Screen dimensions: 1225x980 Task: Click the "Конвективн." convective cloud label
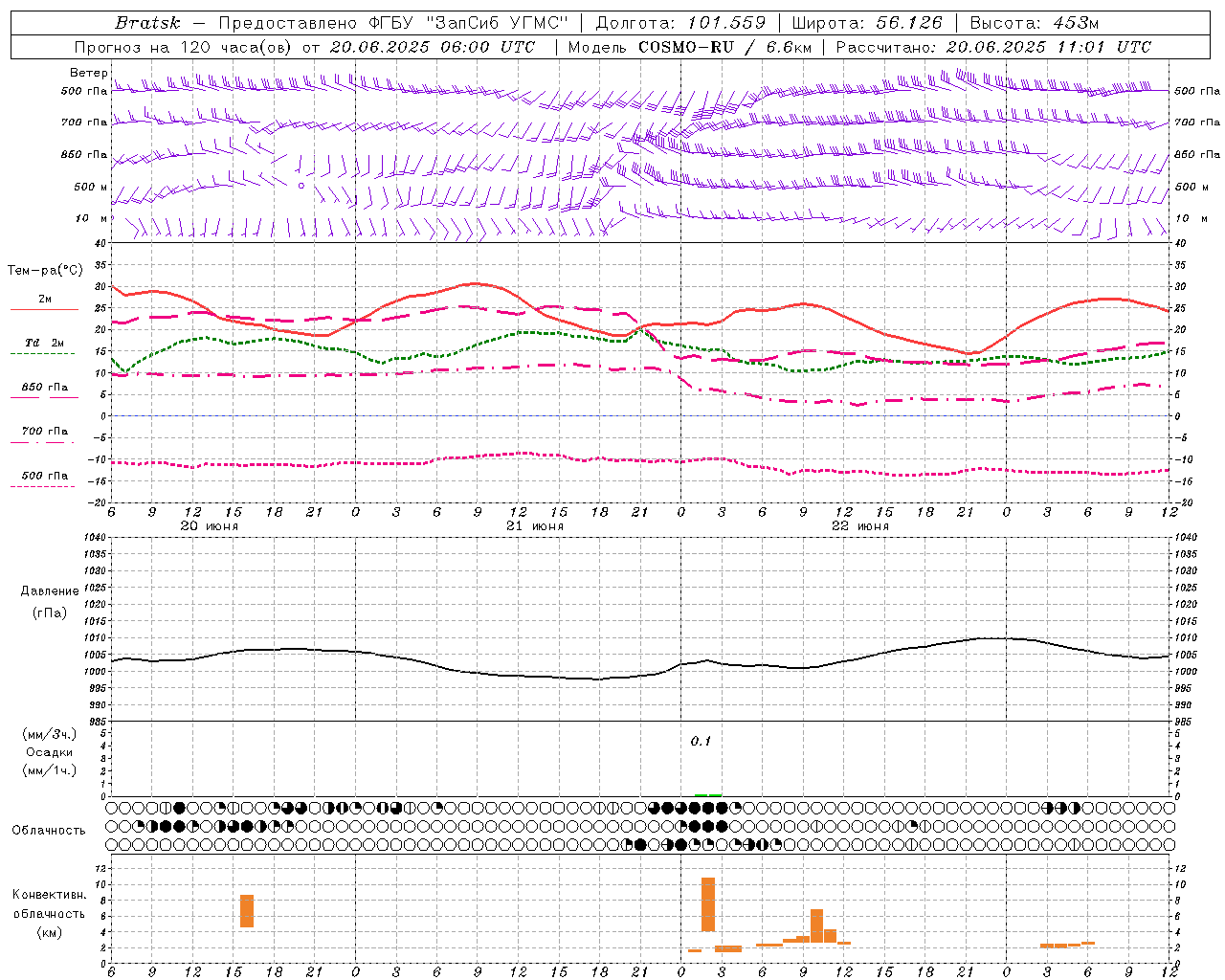coord(49,895)
